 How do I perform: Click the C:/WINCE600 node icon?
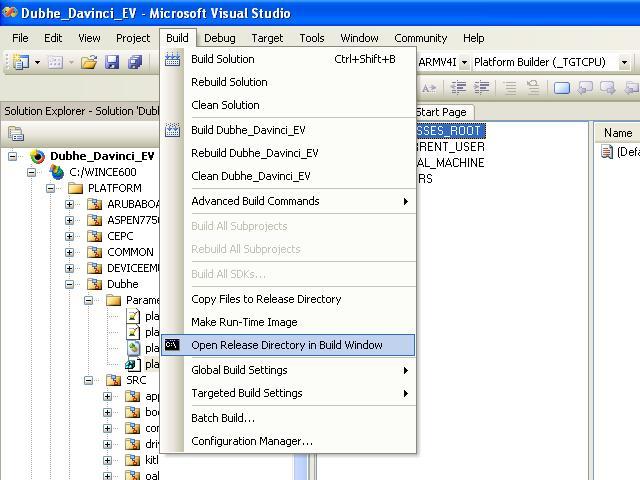click(x=57, y=172)
